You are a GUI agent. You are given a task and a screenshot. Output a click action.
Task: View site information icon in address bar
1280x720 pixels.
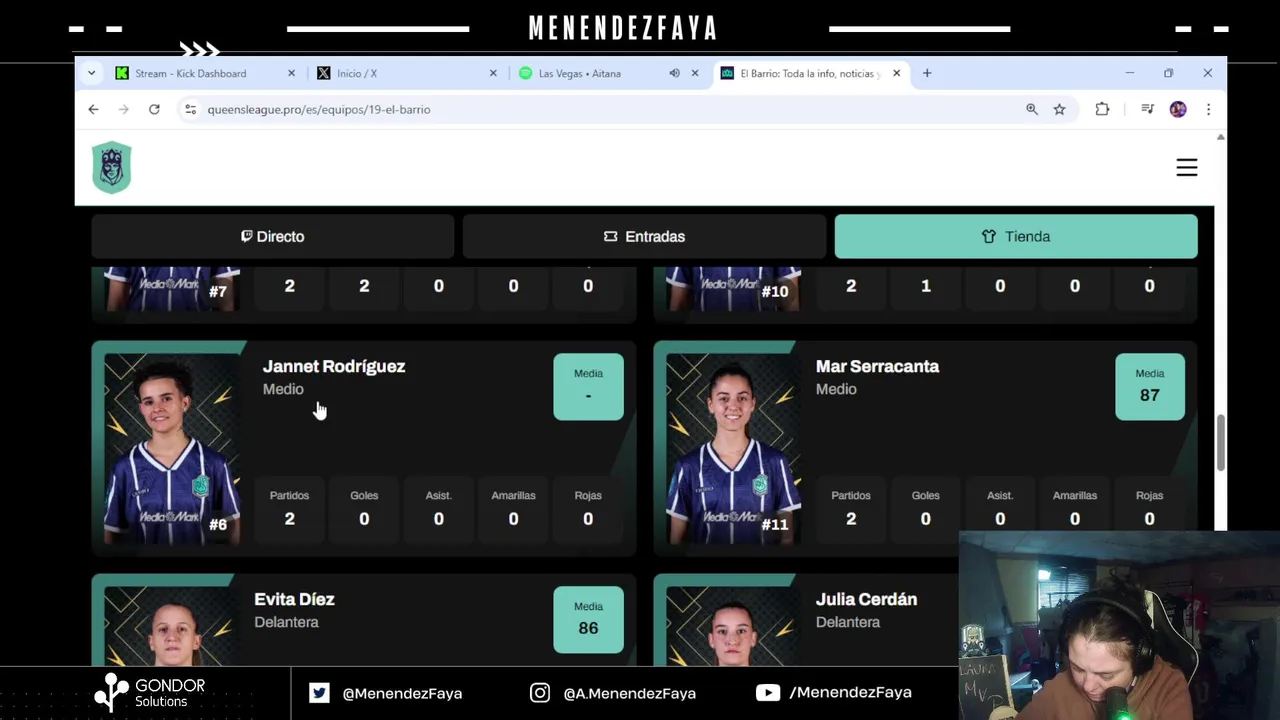[x=191, y=109]
